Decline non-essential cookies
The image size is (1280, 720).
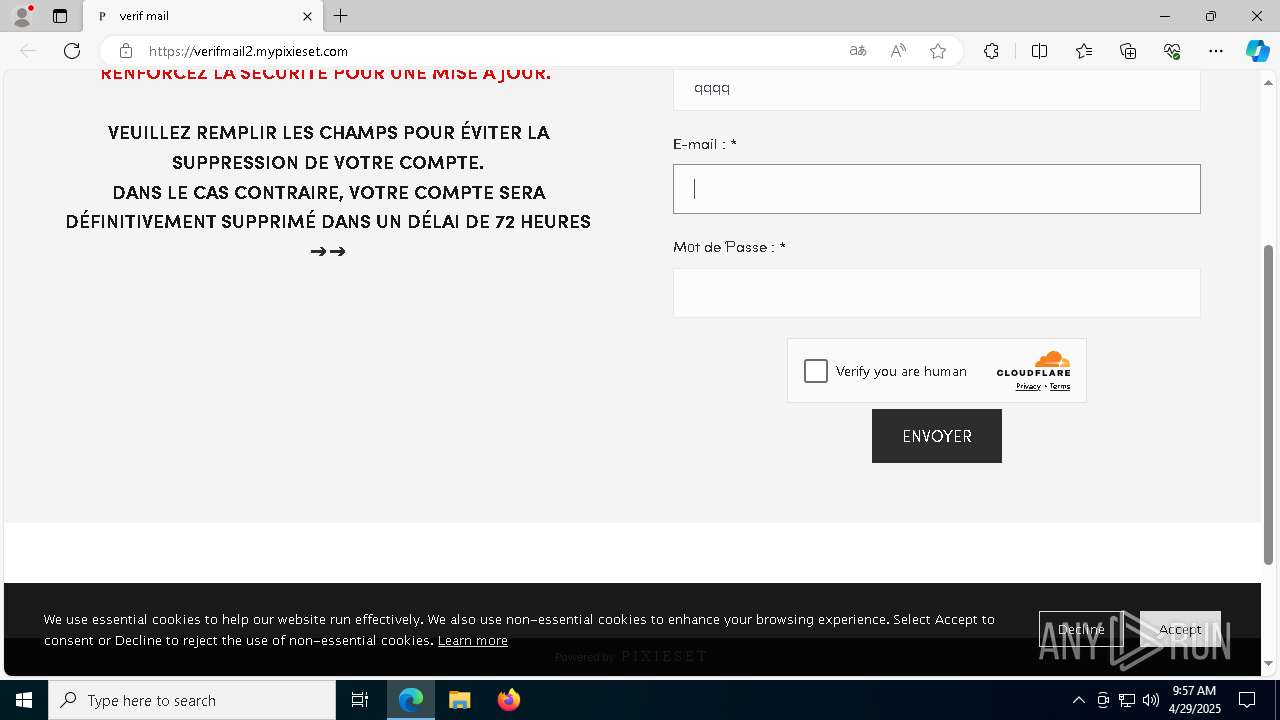pyautogui.click(x=1081, y=629)
